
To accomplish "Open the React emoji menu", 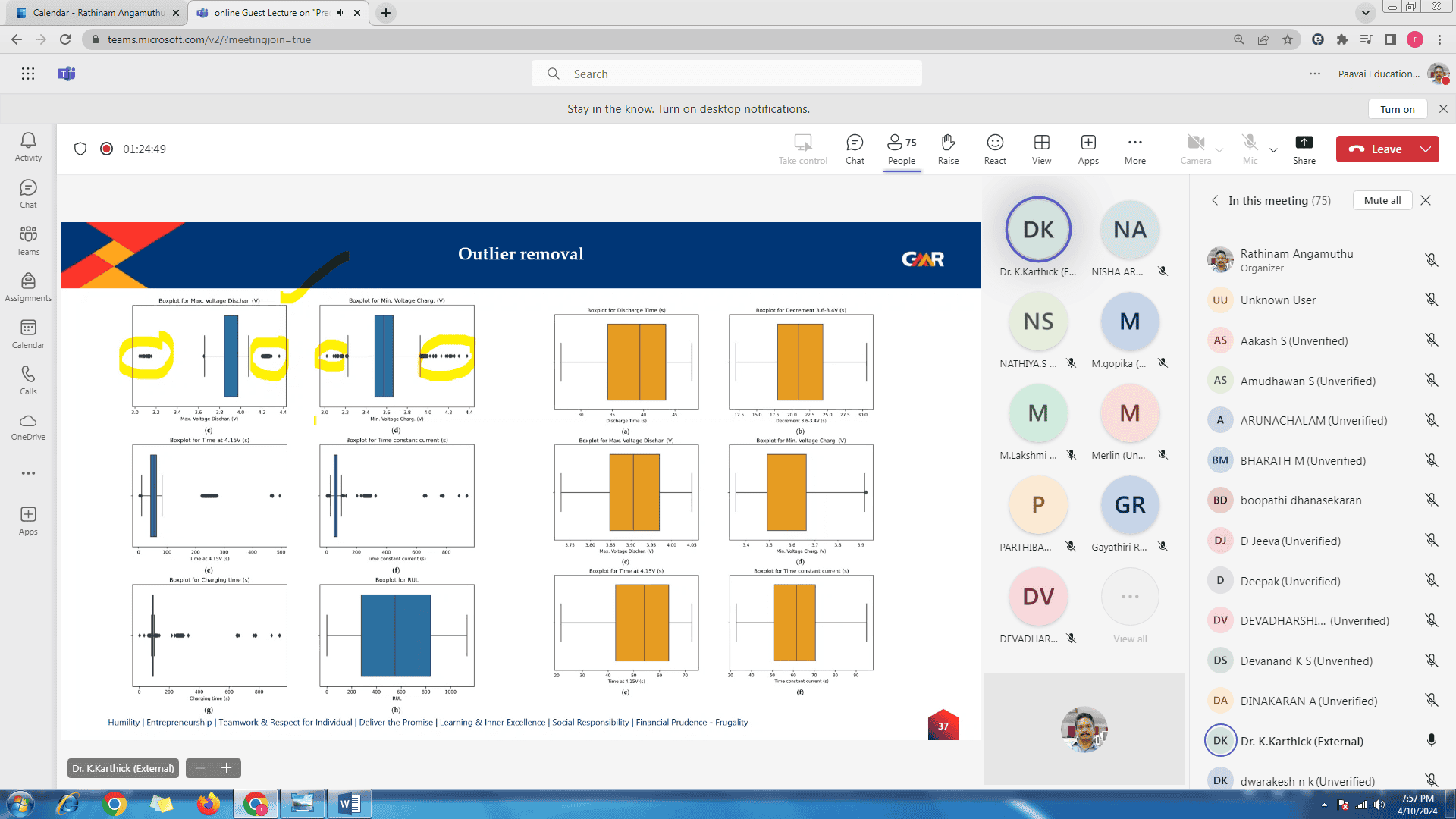I will tap(995, 149).
